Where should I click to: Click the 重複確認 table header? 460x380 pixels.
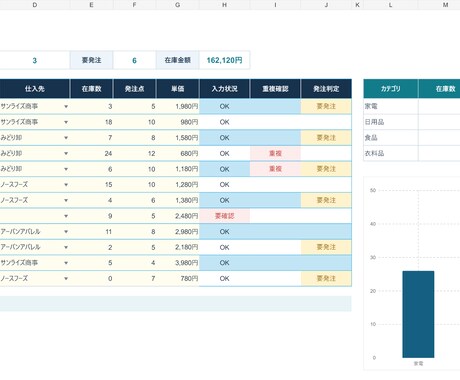(x=275, y=89)
